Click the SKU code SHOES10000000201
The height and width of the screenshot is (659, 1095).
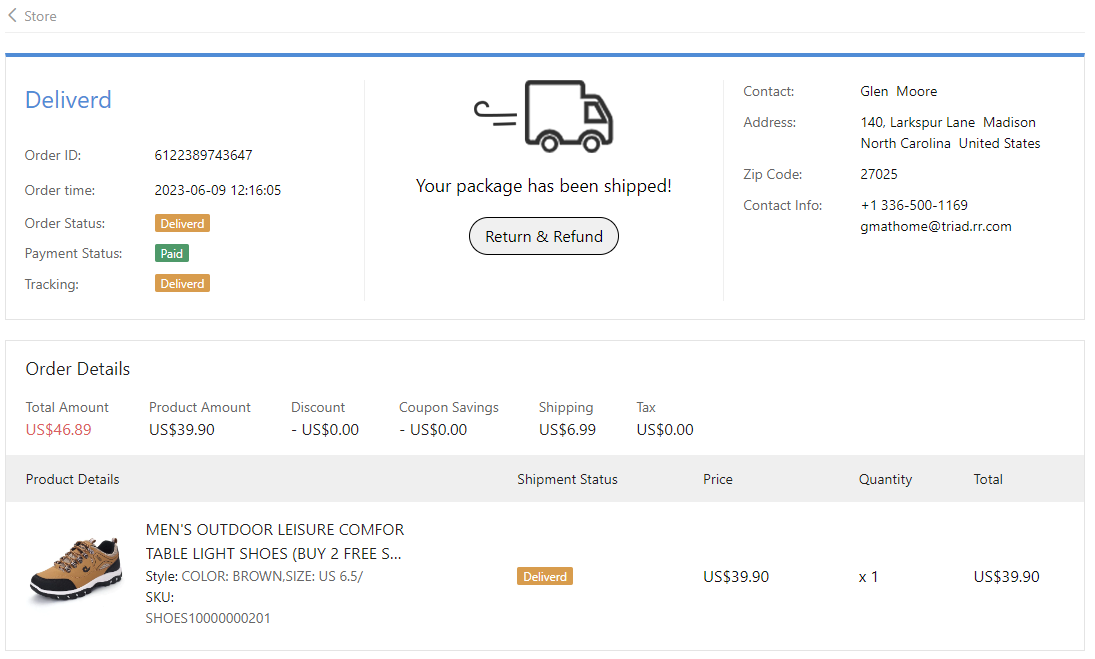[x=208, y=618]
